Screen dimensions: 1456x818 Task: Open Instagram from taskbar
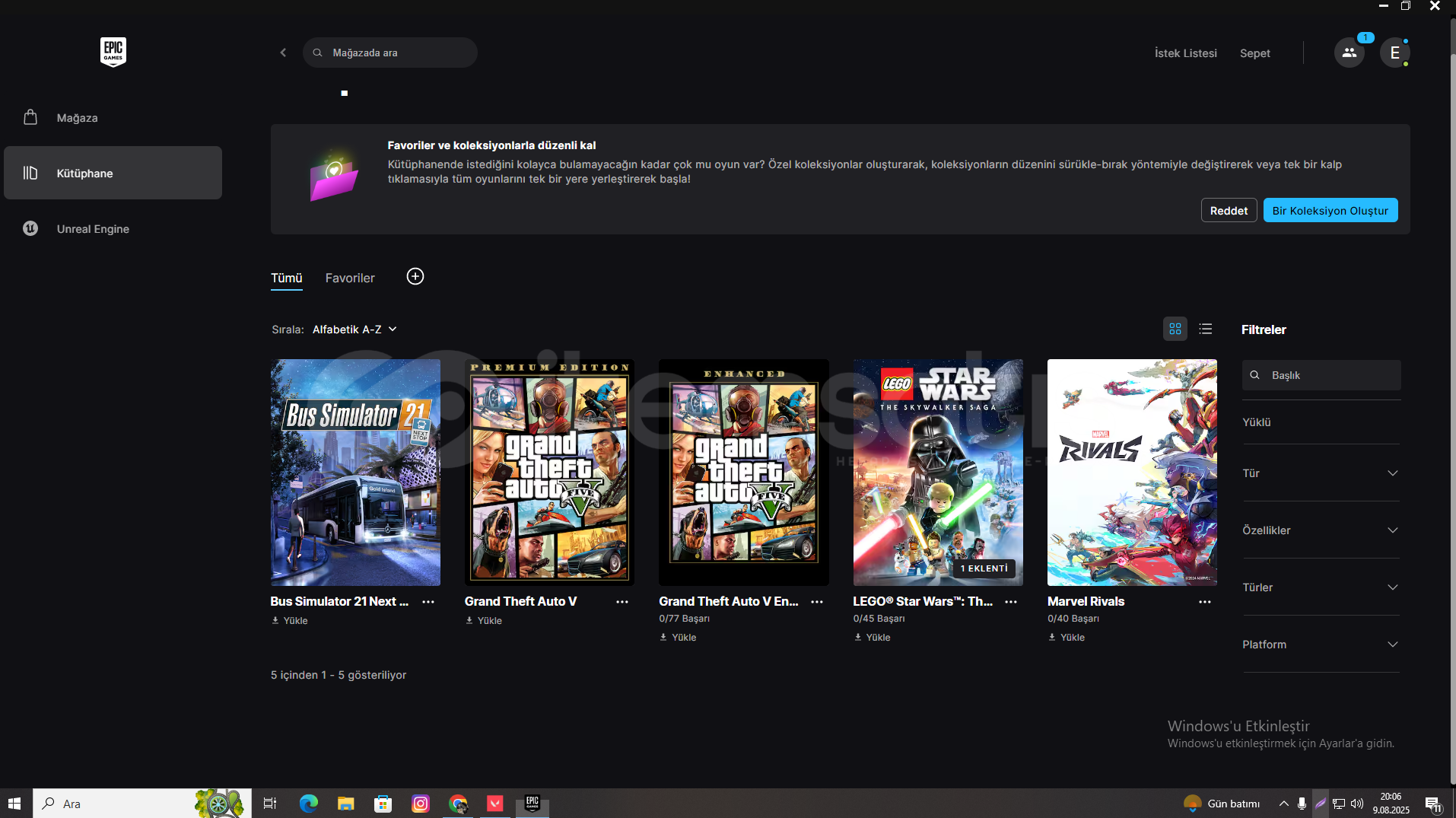tap(421, 804)
